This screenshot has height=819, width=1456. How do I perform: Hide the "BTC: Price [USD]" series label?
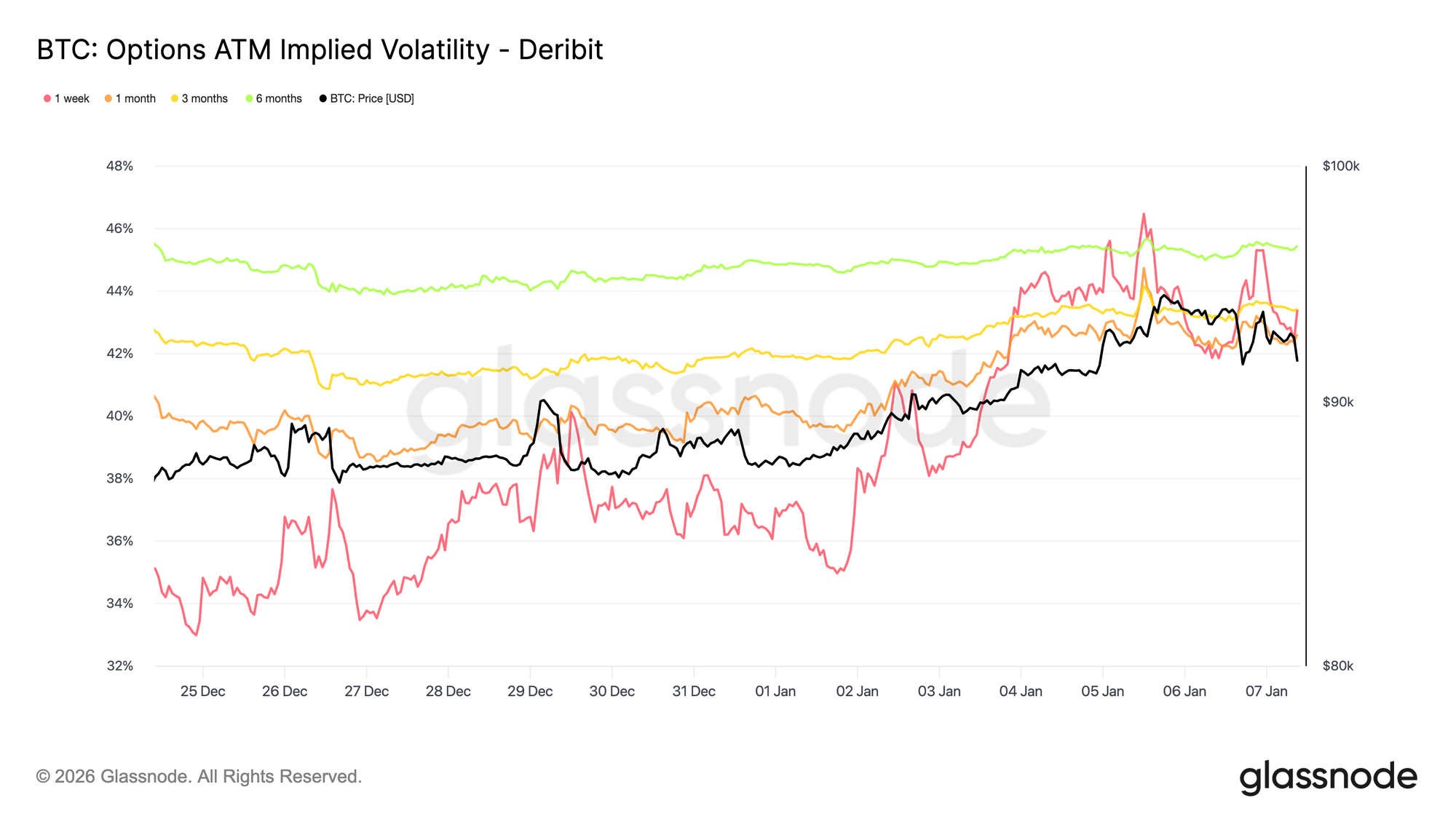tap(372, 99)
